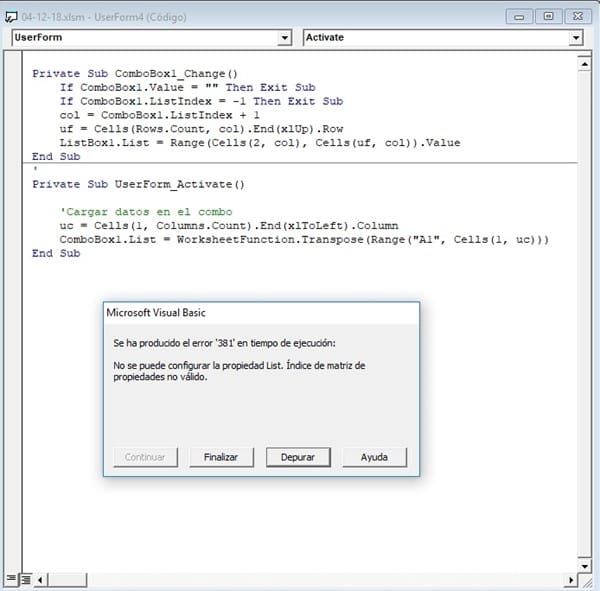
Task: Click the line 'Private Sub UserForm_Activate()'
Action: pos(138,184)
